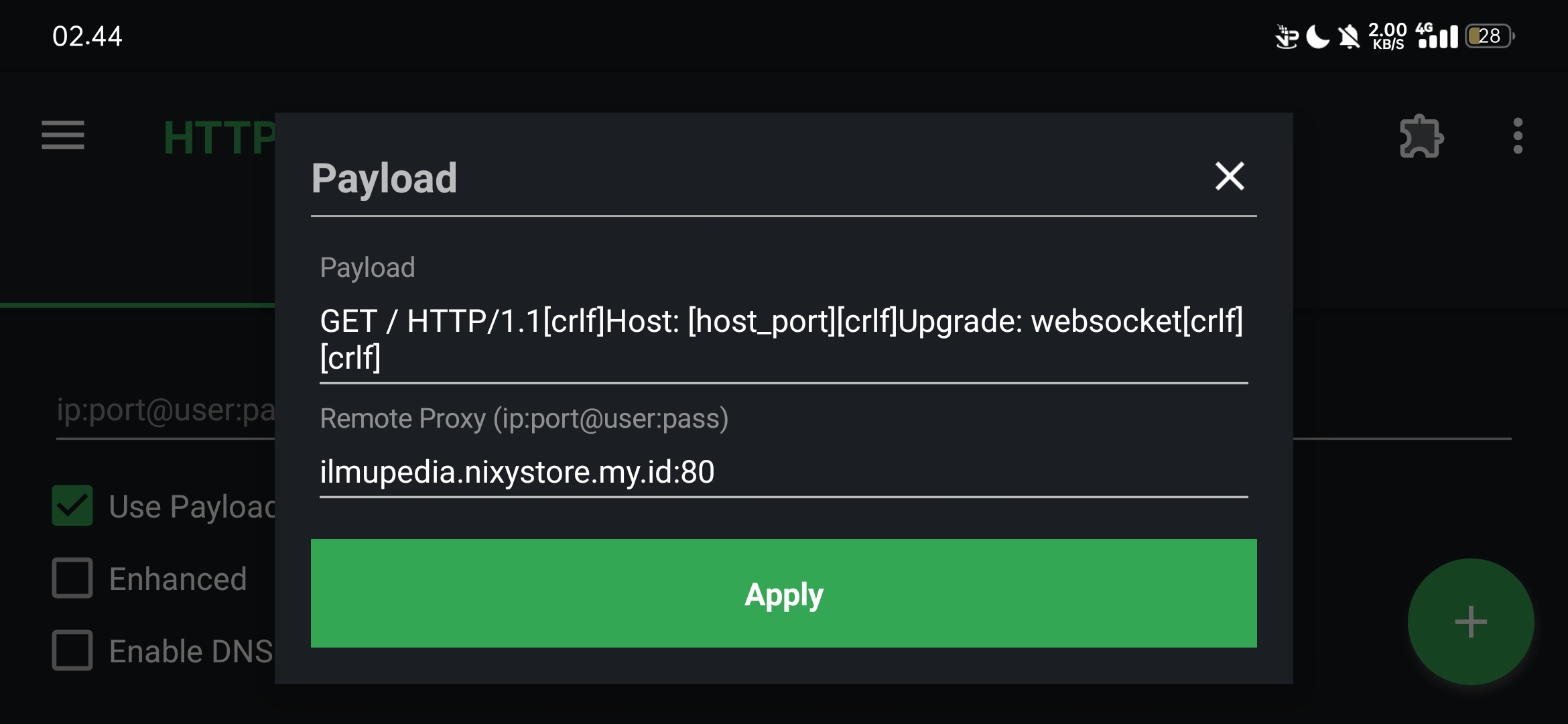Edit the Payload text field

pos(783,339)
